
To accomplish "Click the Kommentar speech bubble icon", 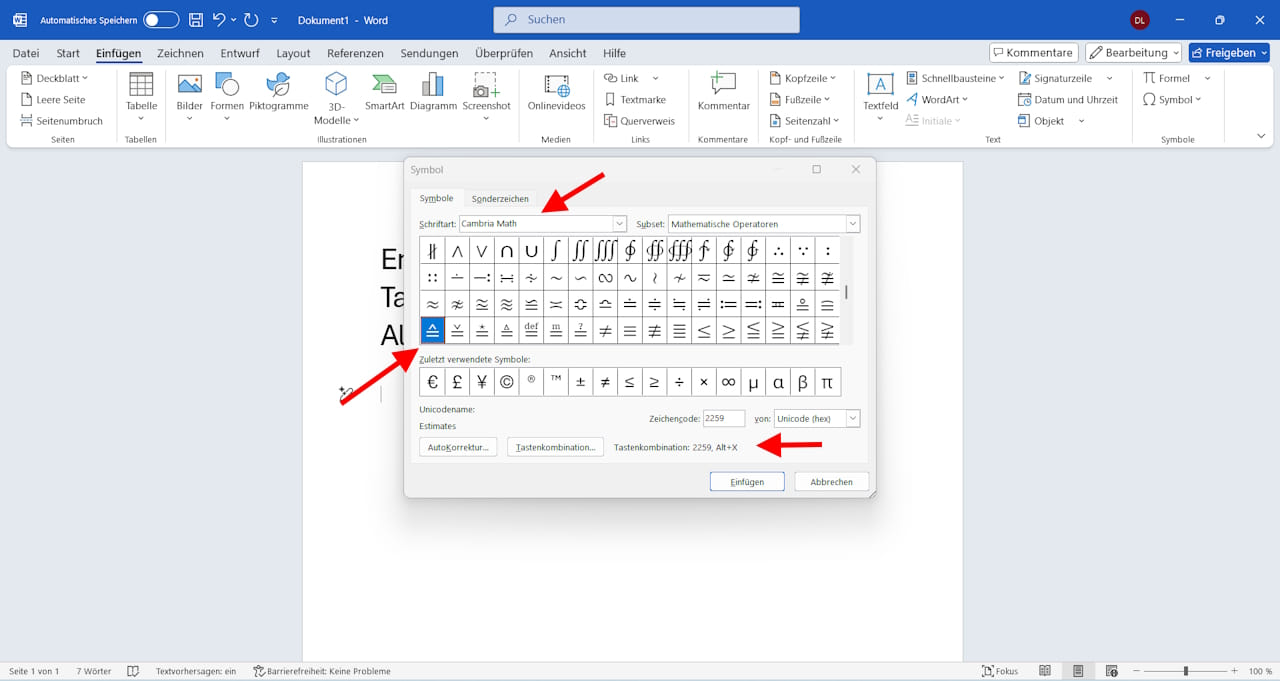I will pos(723,86).
